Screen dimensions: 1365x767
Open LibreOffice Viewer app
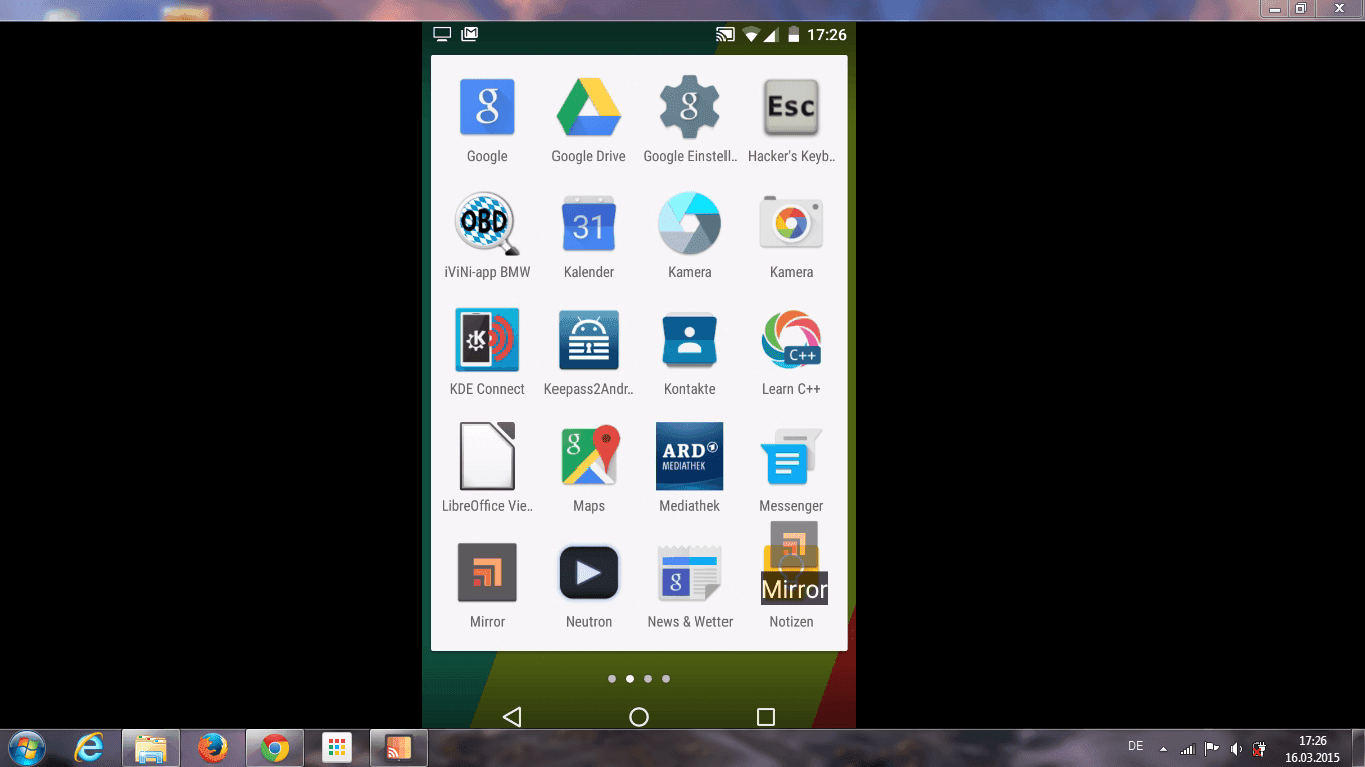click(x=487, y=456)
